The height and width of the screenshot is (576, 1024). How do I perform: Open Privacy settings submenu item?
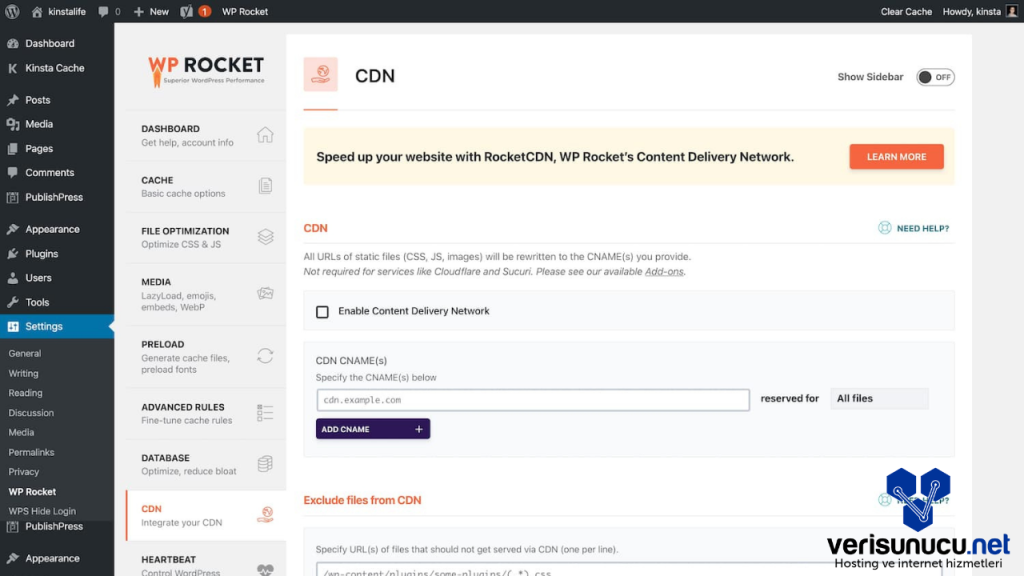(x=24, y=472)
